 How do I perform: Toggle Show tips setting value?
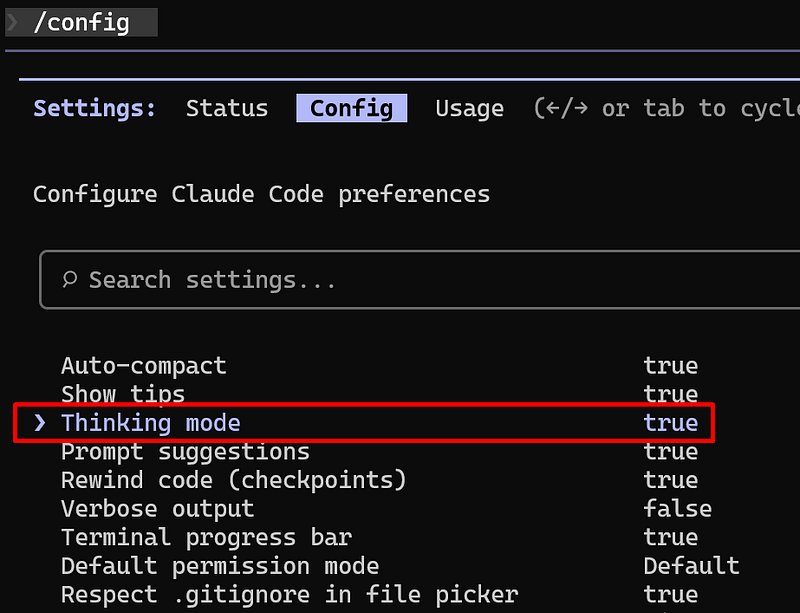tap(670, 394)
